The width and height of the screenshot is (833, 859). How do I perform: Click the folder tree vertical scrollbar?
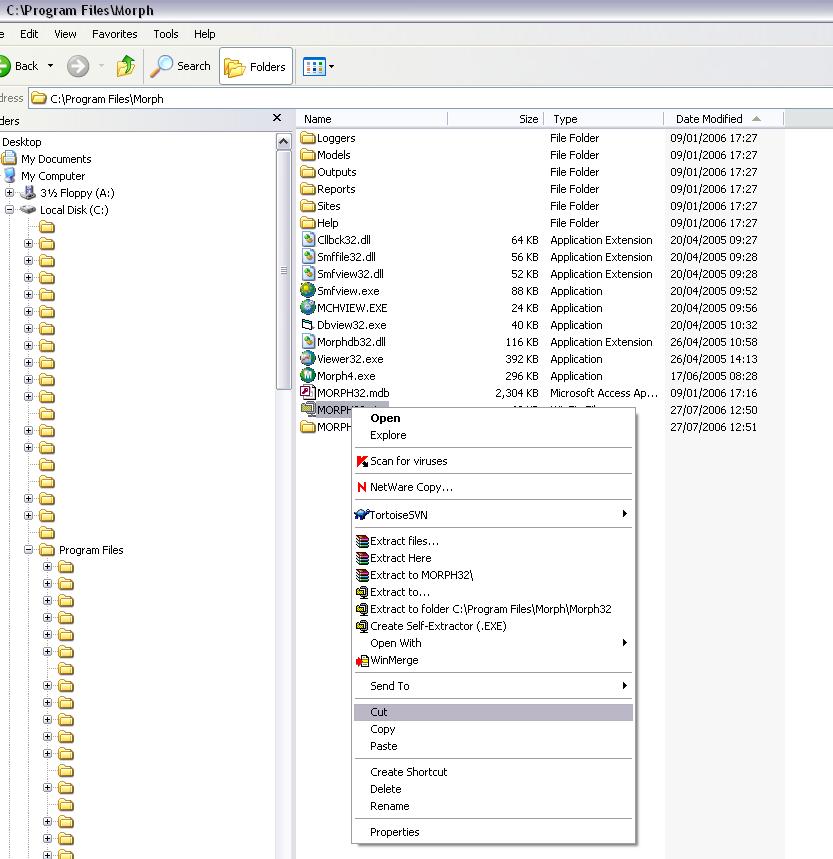click(284, 270)
